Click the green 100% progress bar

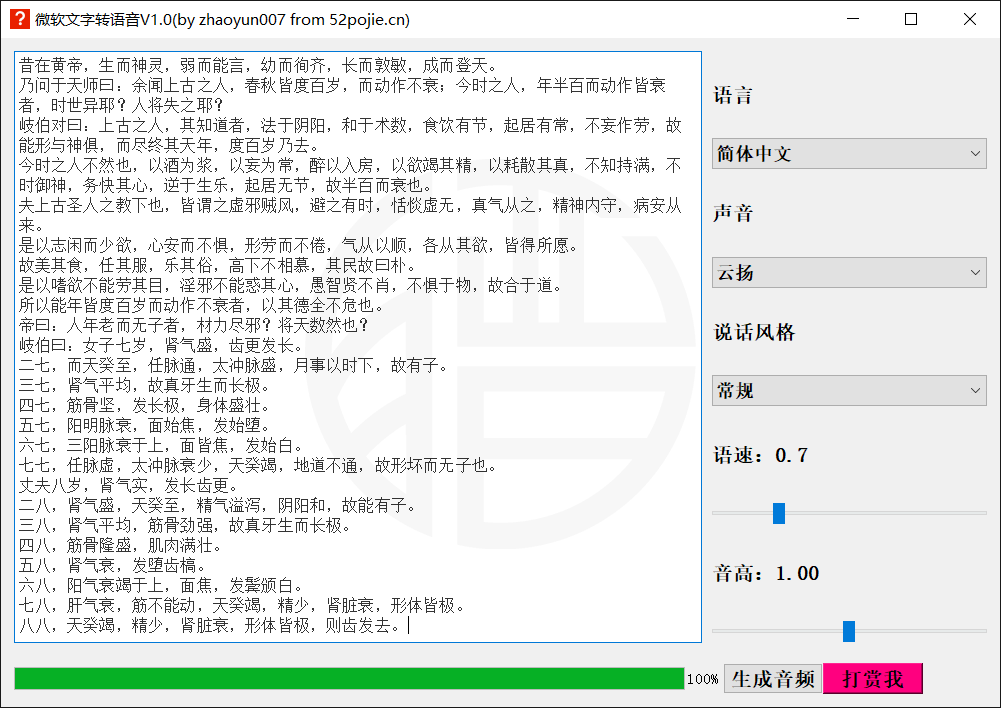(349, 679)
